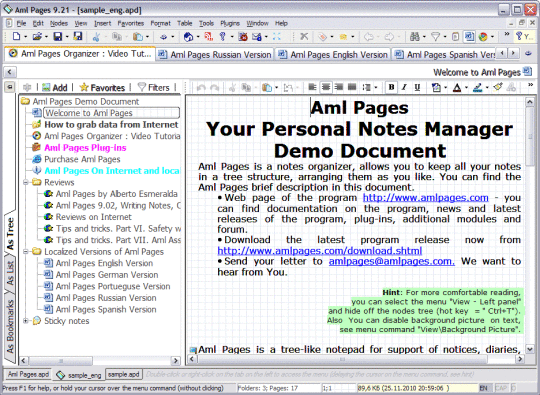Select the As List side tab
The image size is (540, 395).
(x=10, y=273)
